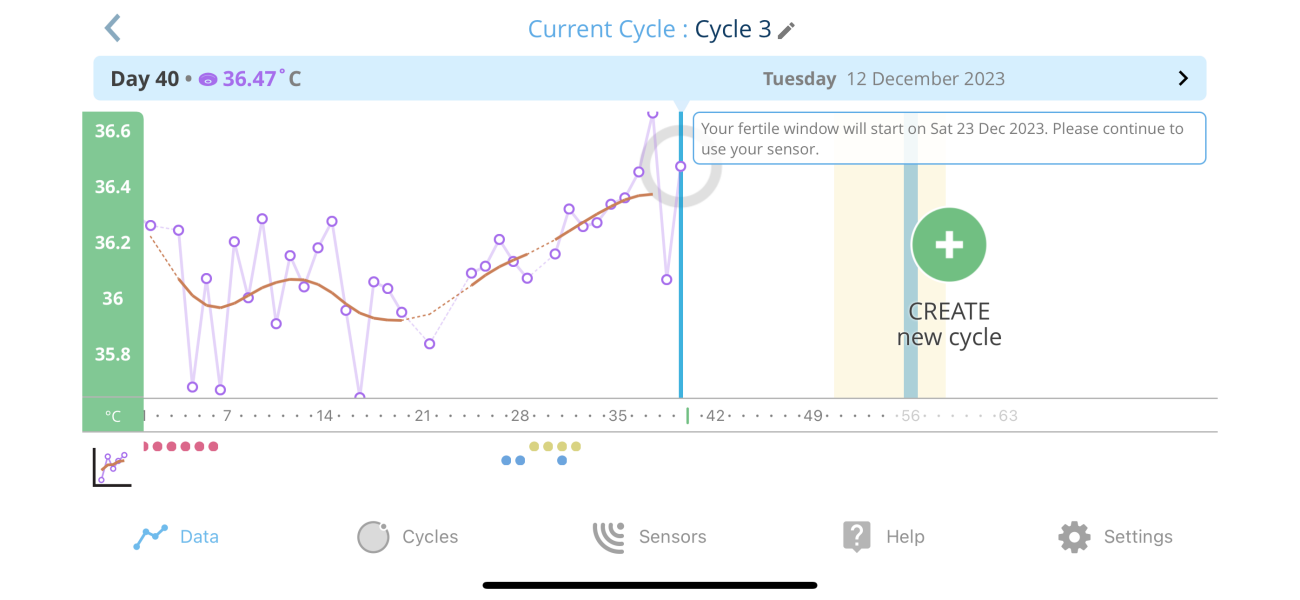Viewport: 1300px width, 600px height.
Task: Tap the pencil icon to rename Cycle 3
Action: 786,29
